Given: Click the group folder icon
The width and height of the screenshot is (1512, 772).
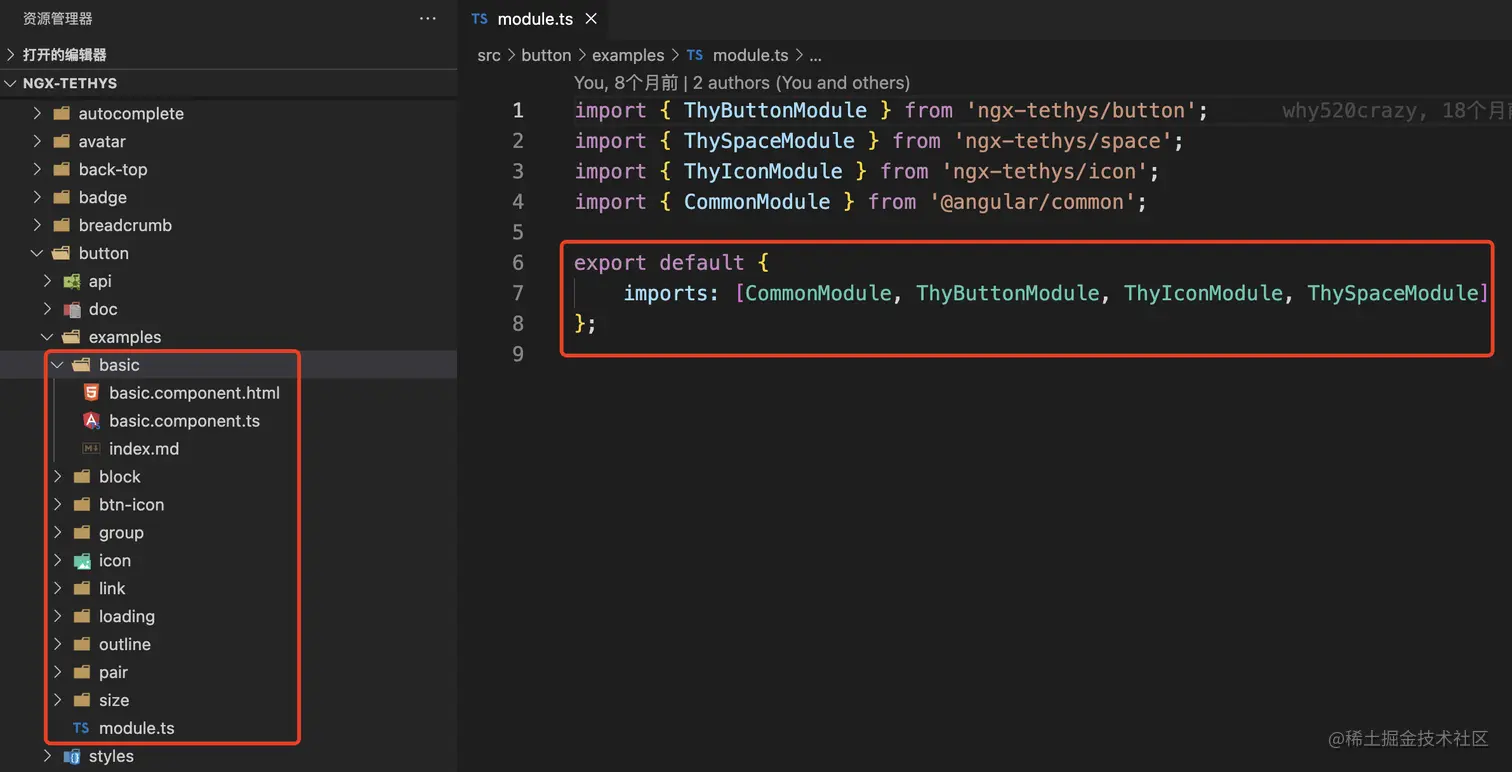Looking at the screenshot, I should pos(82,533).
